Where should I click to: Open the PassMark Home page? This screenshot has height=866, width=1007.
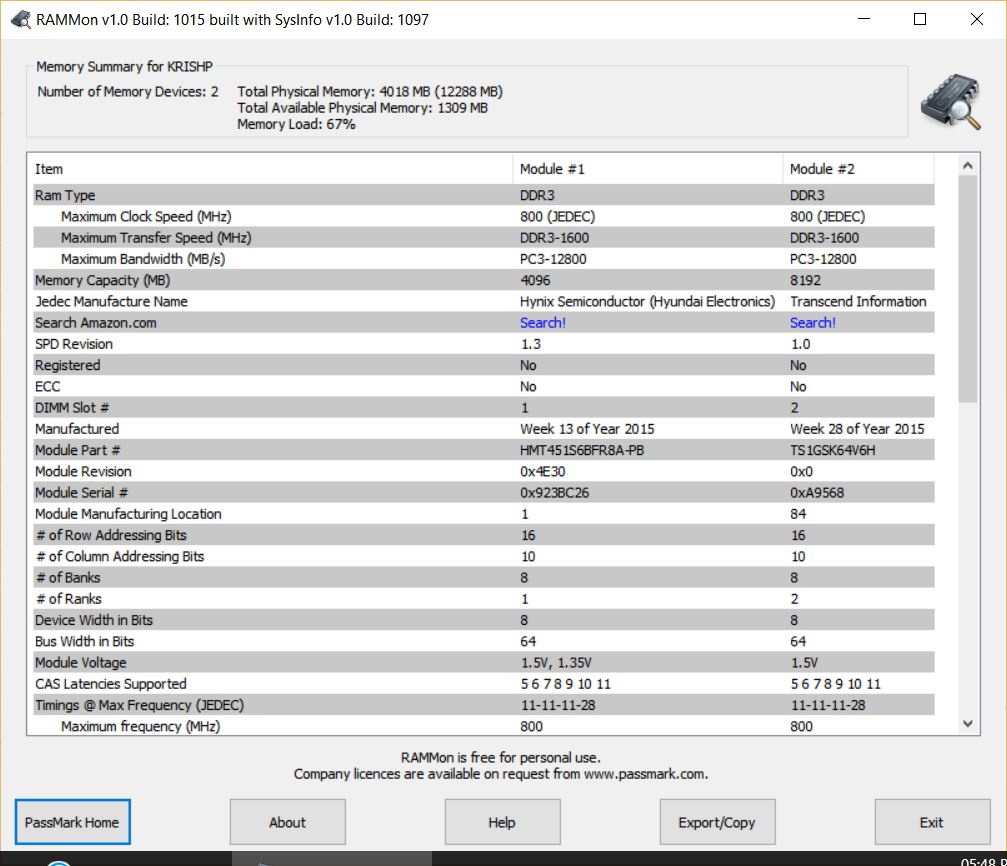72,822
